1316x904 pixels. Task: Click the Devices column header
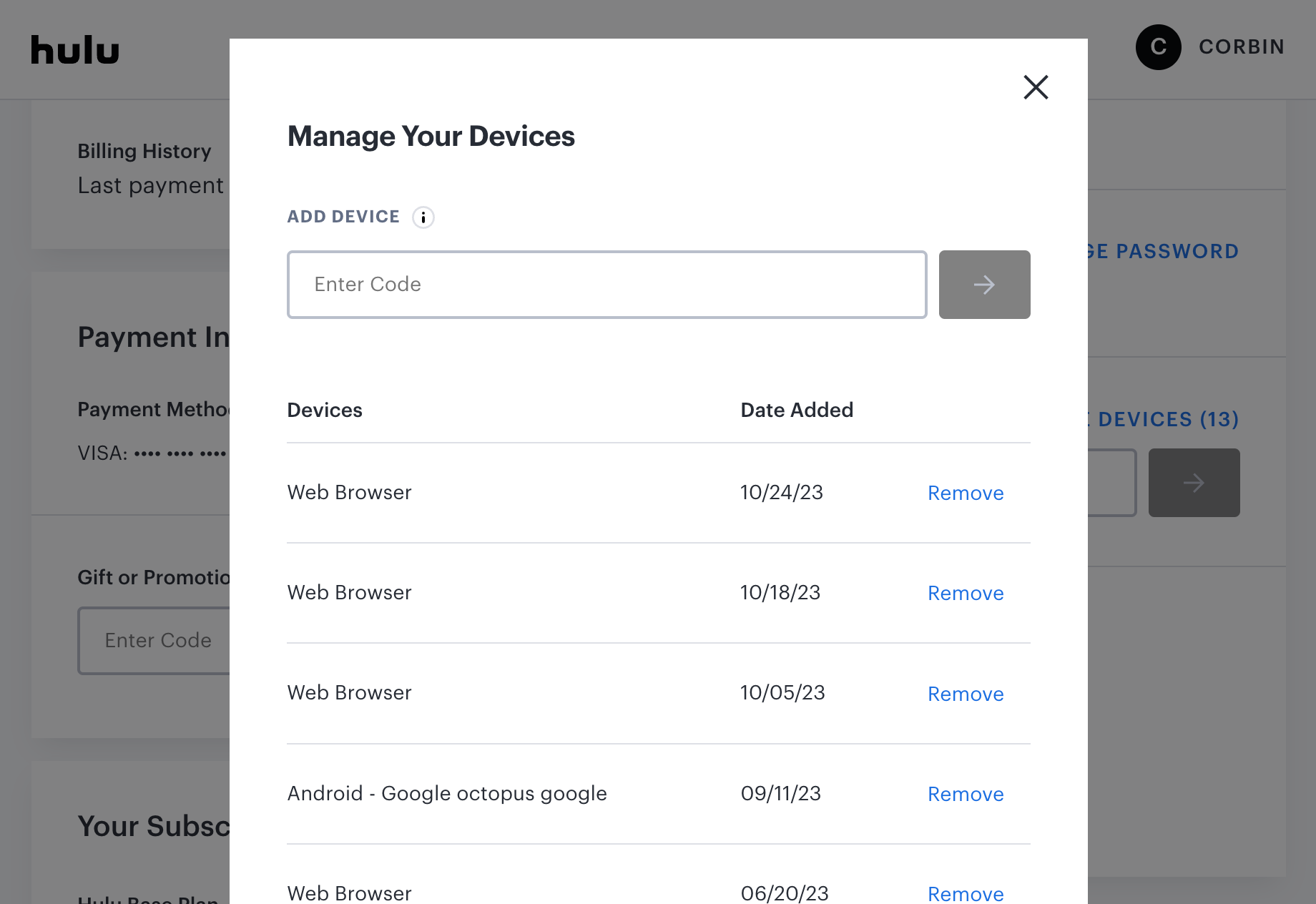[325, 410]
